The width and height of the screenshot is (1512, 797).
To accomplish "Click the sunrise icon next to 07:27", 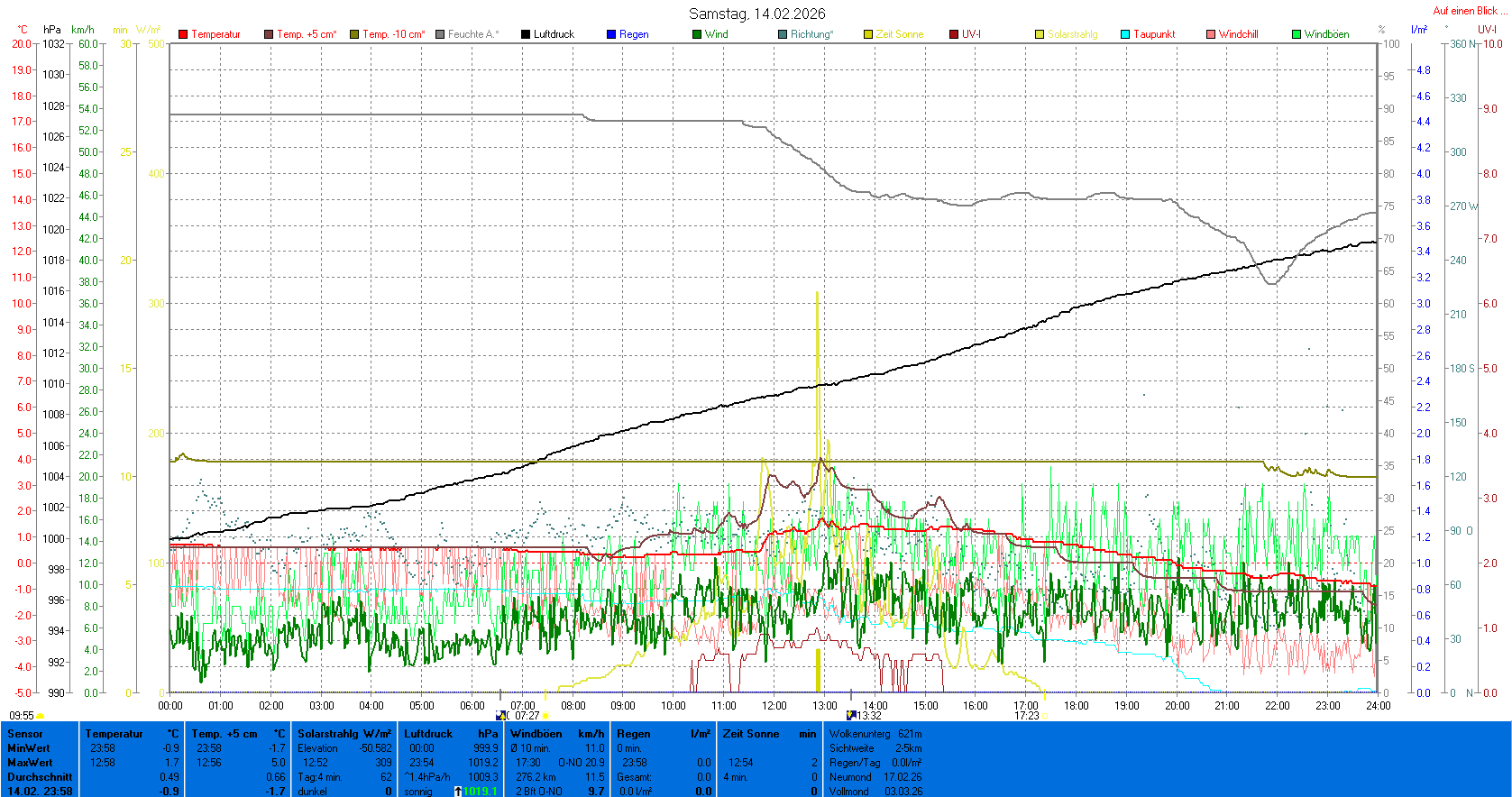I will (x=545, y=716).
